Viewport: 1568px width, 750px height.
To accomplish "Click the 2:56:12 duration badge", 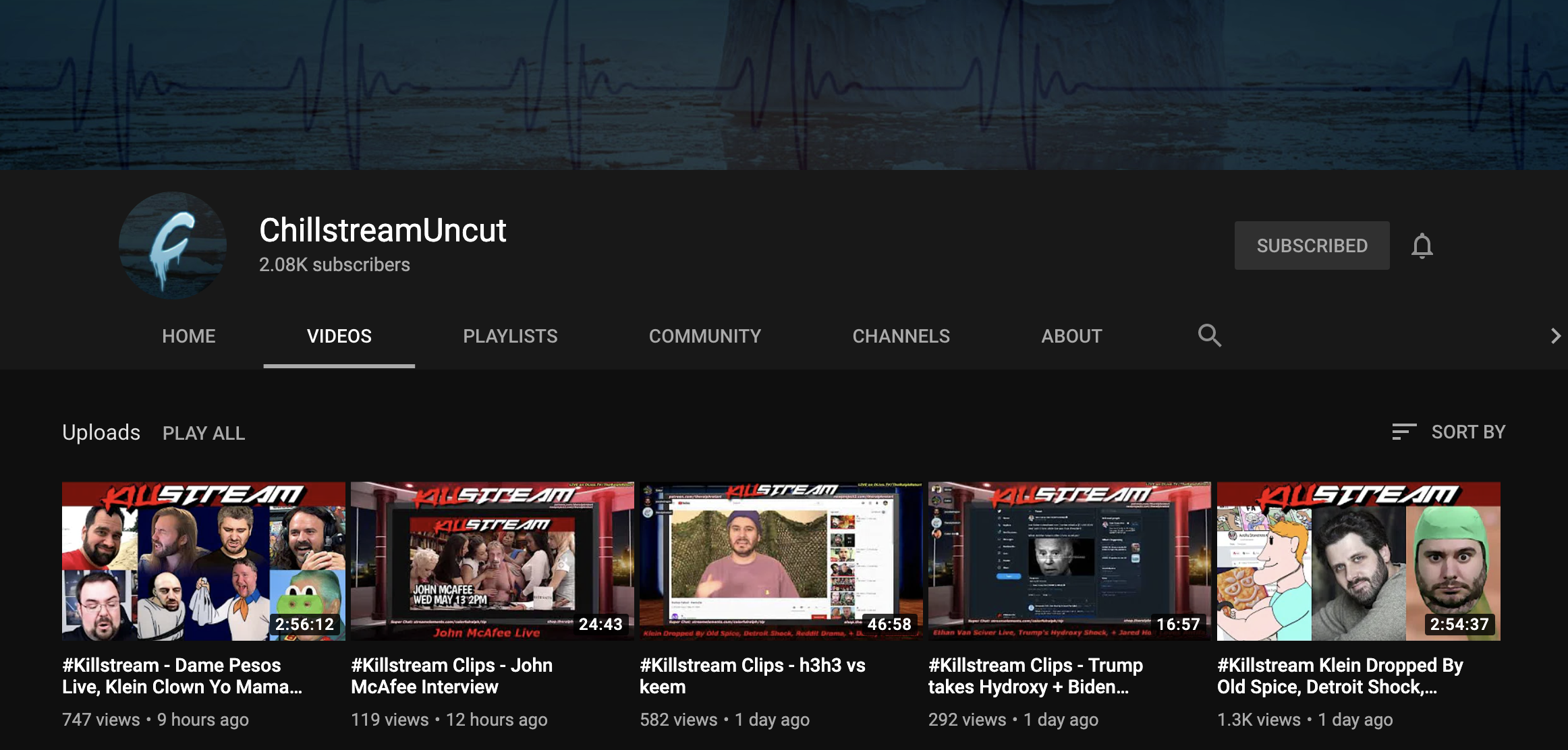I will click(304, 625).
